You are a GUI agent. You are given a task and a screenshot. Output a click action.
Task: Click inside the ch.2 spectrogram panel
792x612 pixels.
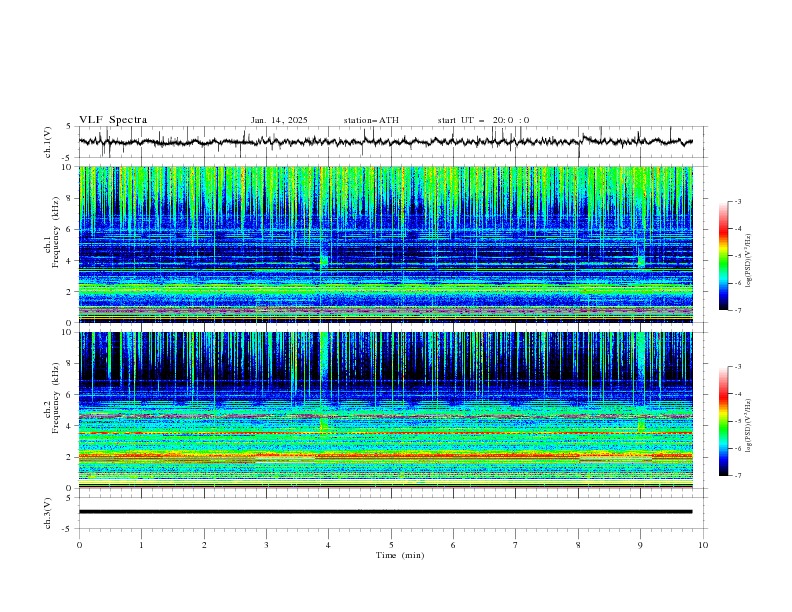pos(385,410)
